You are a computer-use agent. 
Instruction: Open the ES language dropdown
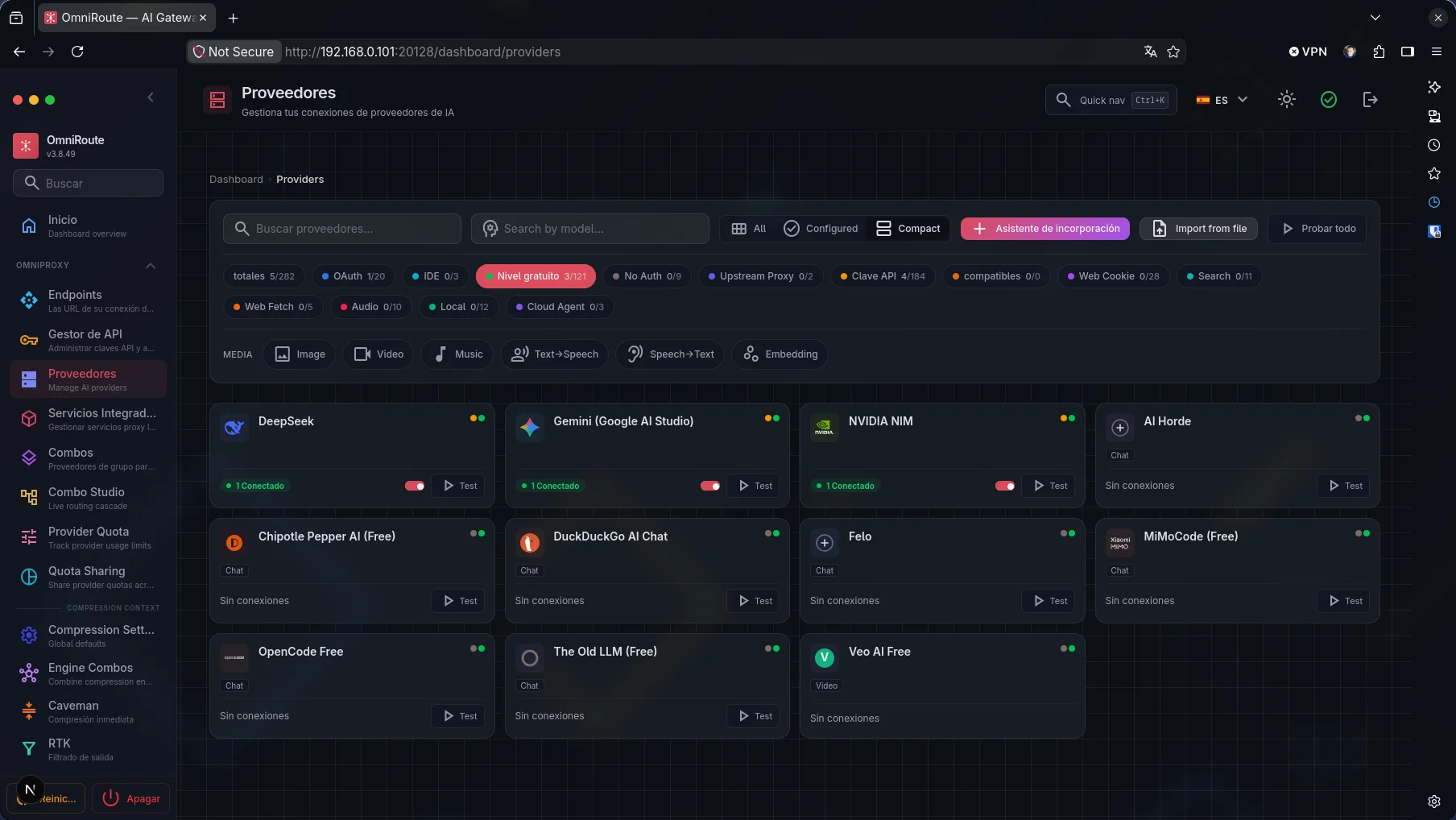pos(1222,100)
